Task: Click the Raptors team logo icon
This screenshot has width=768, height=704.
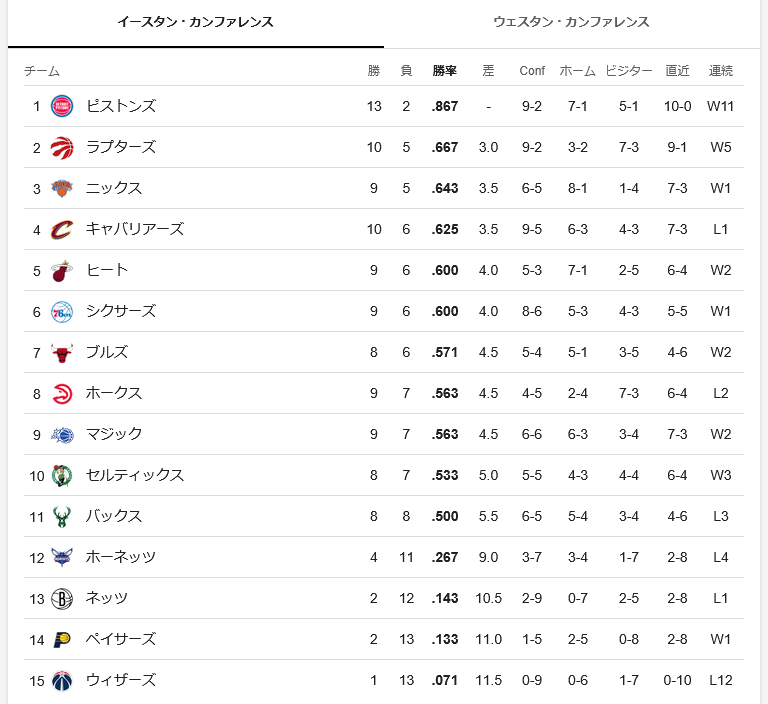Action: click(x=62, y=147)
